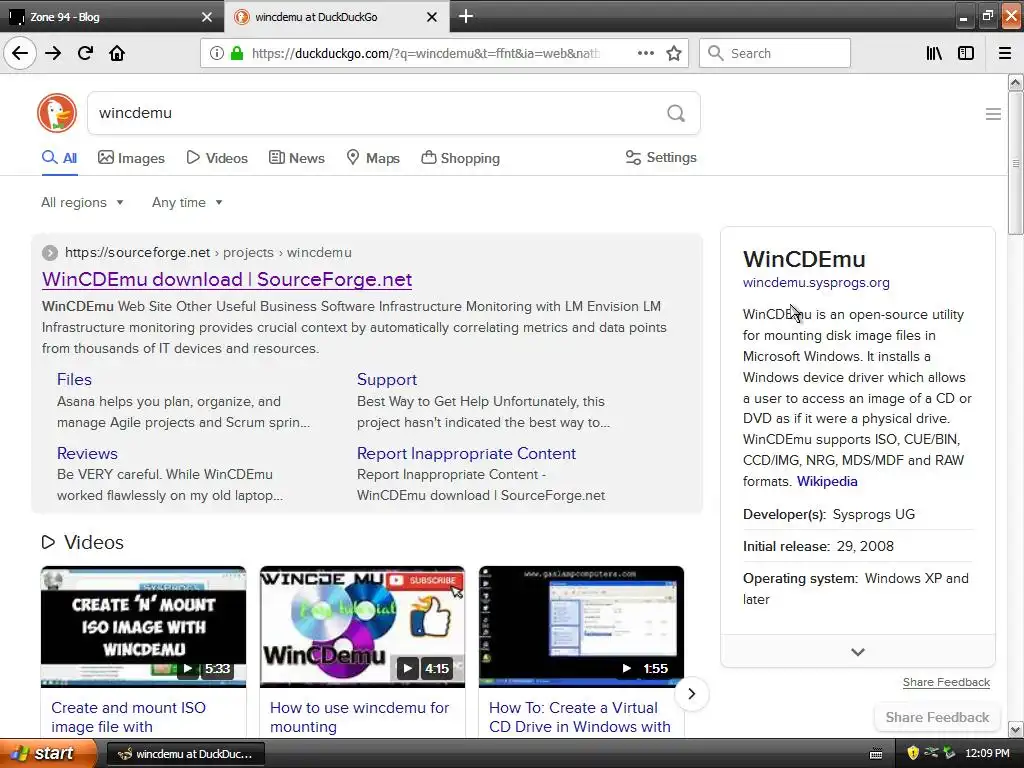This screenshot has width=1024, height=768.
Task: Close the wincdemu at DuckDuckGo tab
Action: [432, 17]
